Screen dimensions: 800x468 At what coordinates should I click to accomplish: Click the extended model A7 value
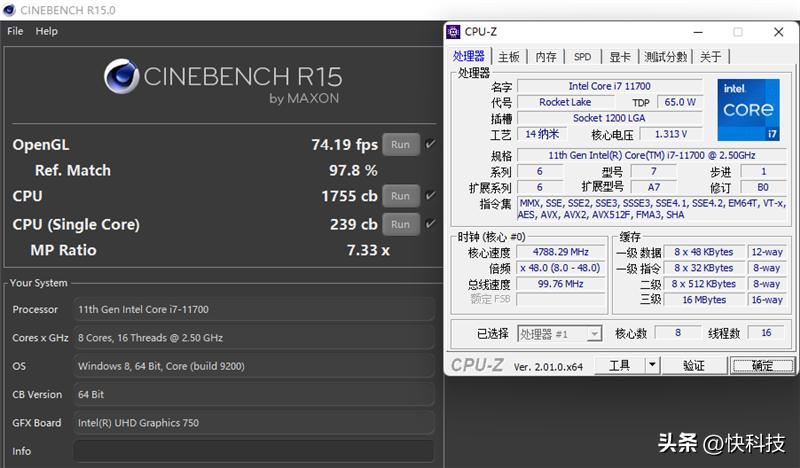[x=654, y=187]
